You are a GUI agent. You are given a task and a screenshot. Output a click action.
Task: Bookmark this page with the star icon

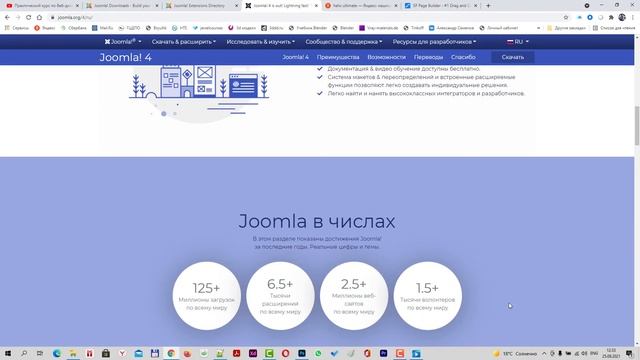(x=566, y=18)
